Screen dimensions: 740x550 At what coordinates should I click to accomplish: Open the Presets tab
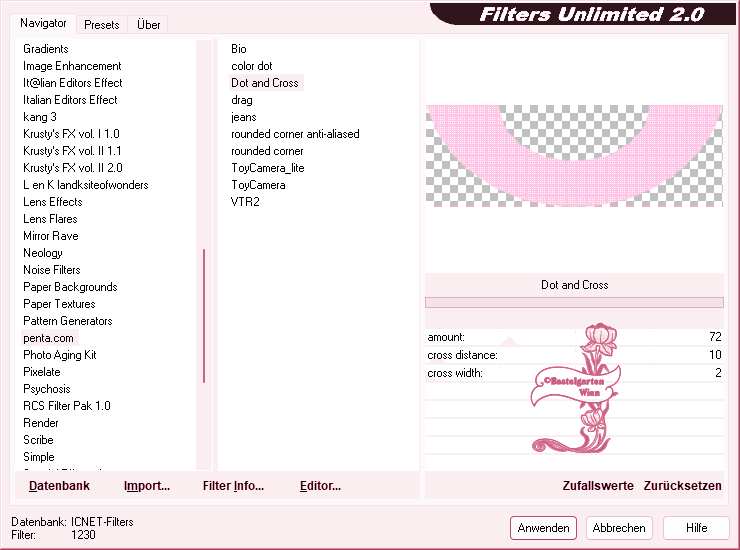tap(101, 25)
